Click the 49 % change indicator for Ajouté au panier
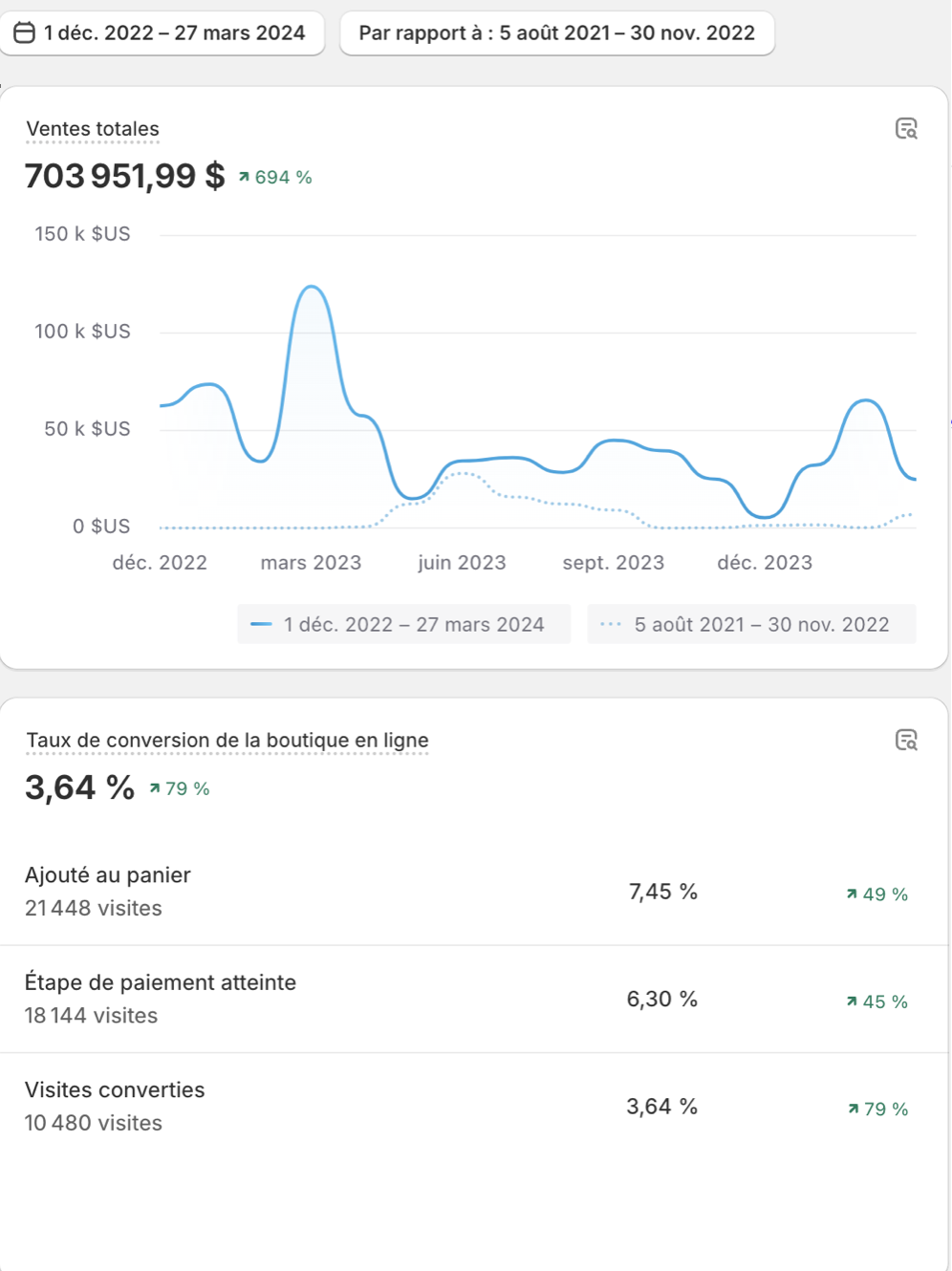Image resolution: width=952 pixels, height=1271 pixels. point(876,894)
